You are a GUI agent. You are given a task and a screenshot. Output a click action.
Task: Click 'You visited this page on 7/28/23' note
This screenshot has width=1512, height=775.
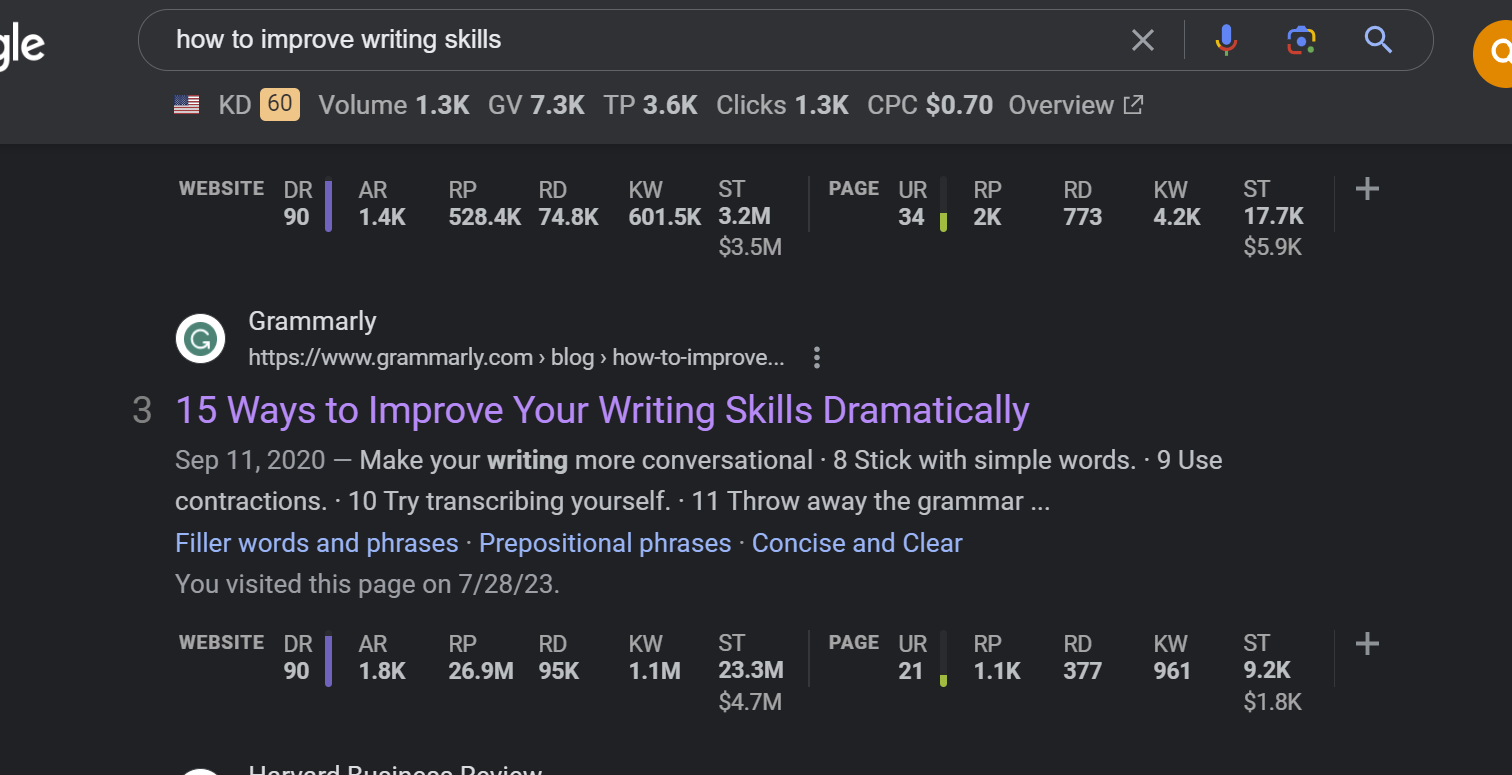coord(367,584)
